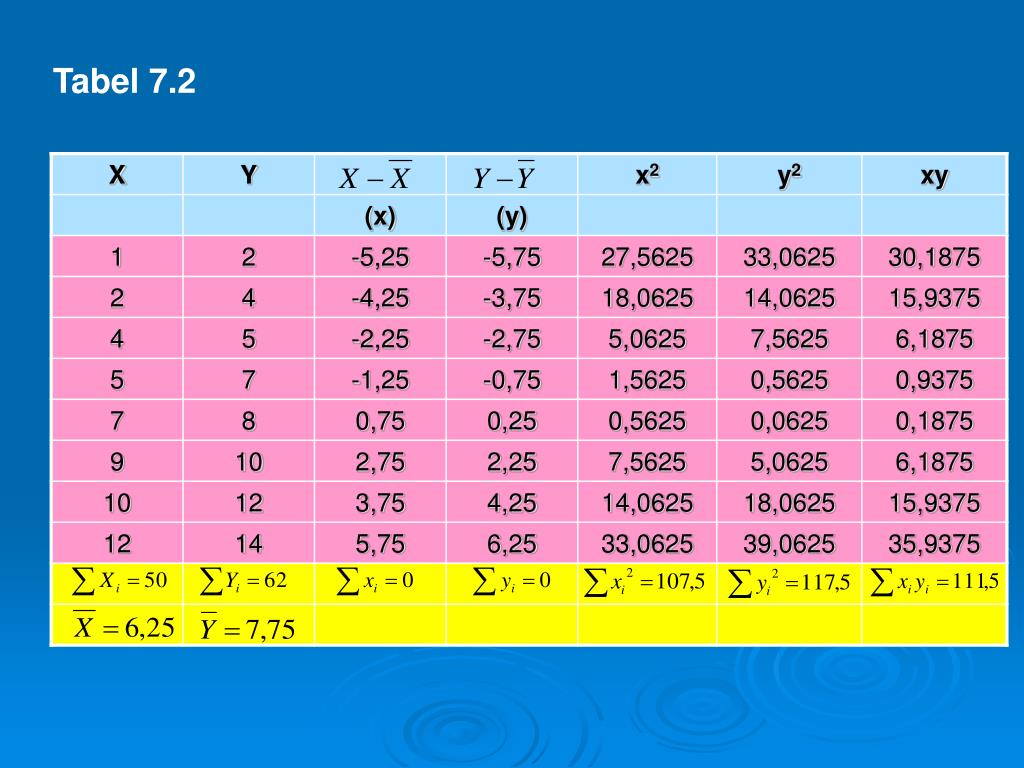Click "15,9375" in the row with X = 2
This screenshot has width=1024, height=768.
[934, 298]
